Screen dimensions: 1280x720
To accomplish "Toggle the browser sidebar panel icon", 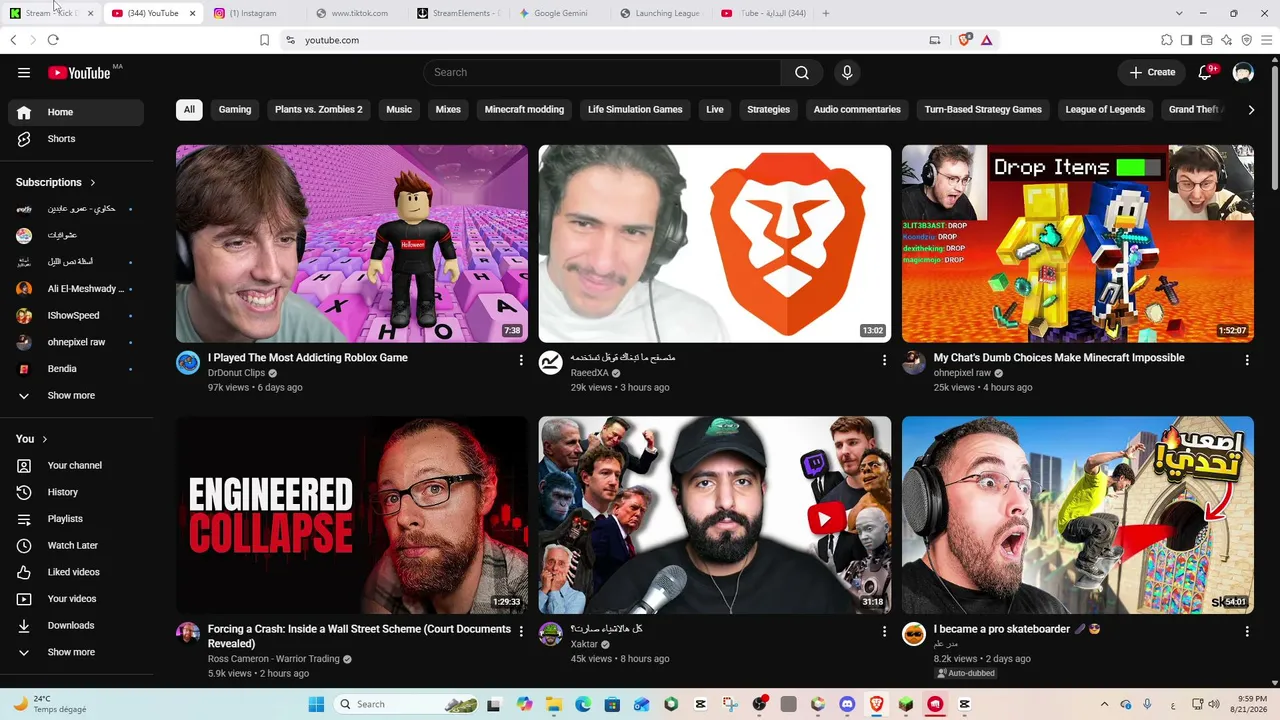I will (1186, 40).
